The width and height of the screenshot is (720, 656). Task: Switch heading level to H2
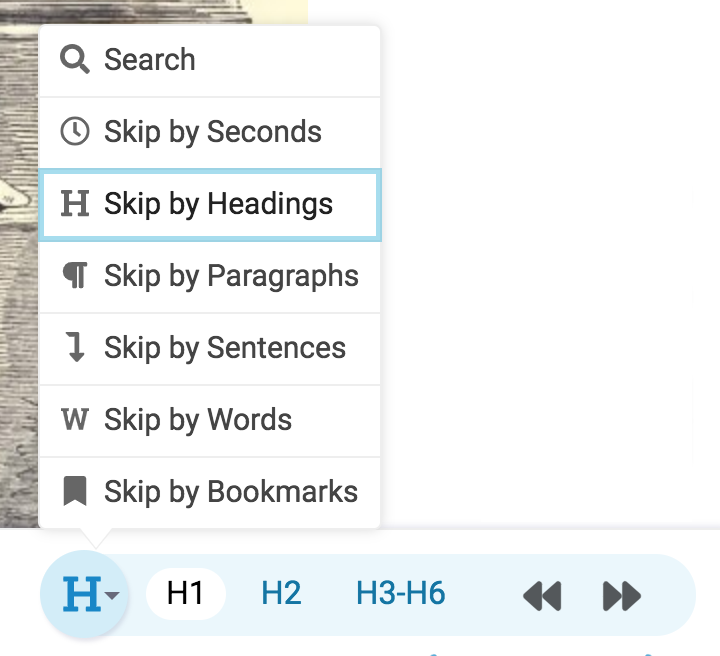(281, 593)
